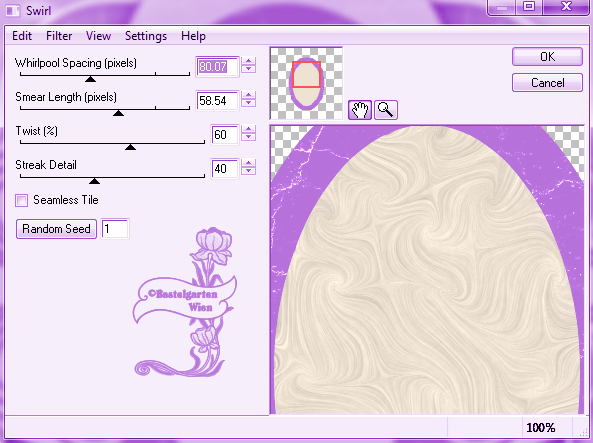Open the Filter menu
The height and width of the screenshot is (443, 593).
(59, 36)
